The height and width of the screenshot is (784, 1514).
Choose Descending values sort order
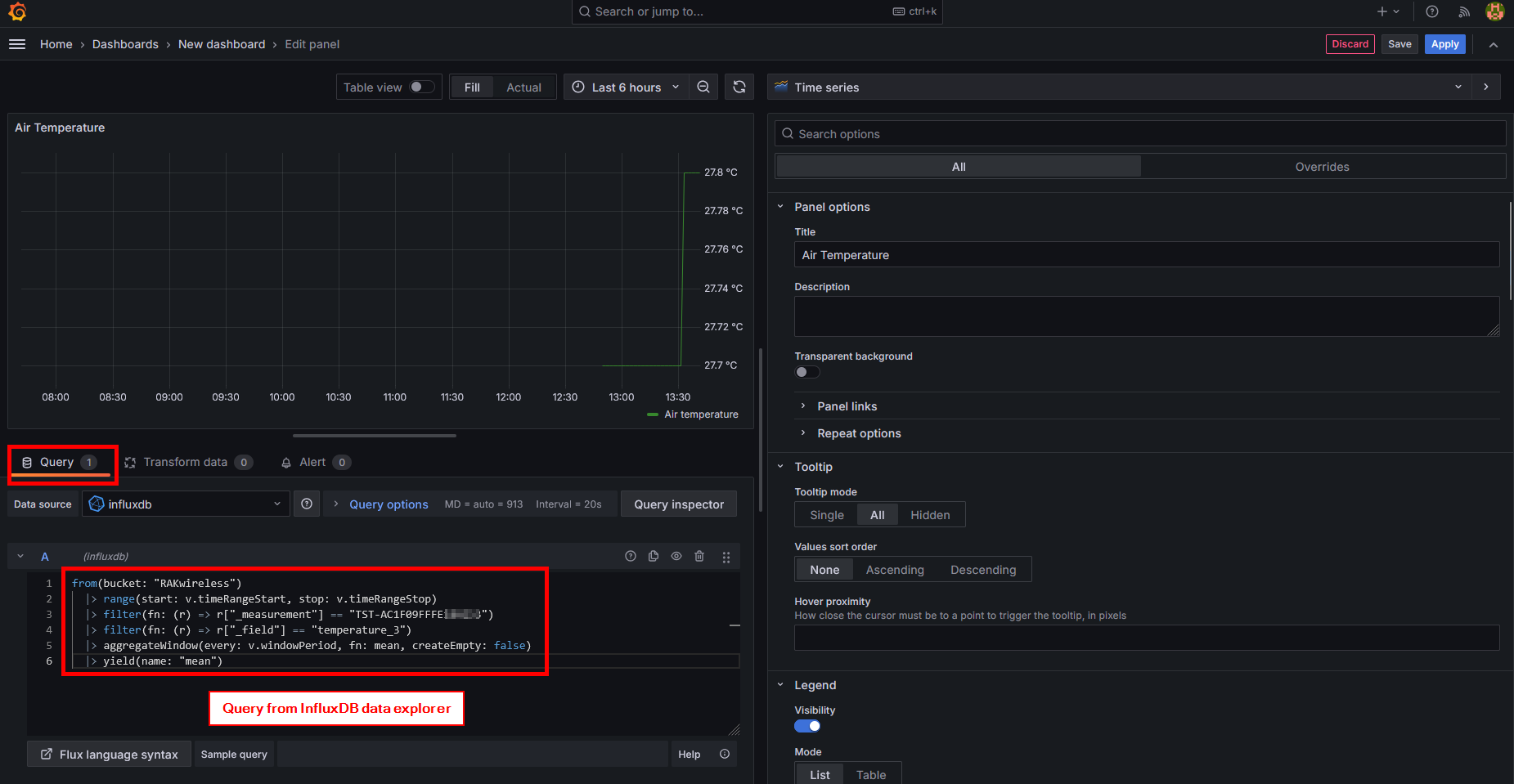[x=983, y=570]
